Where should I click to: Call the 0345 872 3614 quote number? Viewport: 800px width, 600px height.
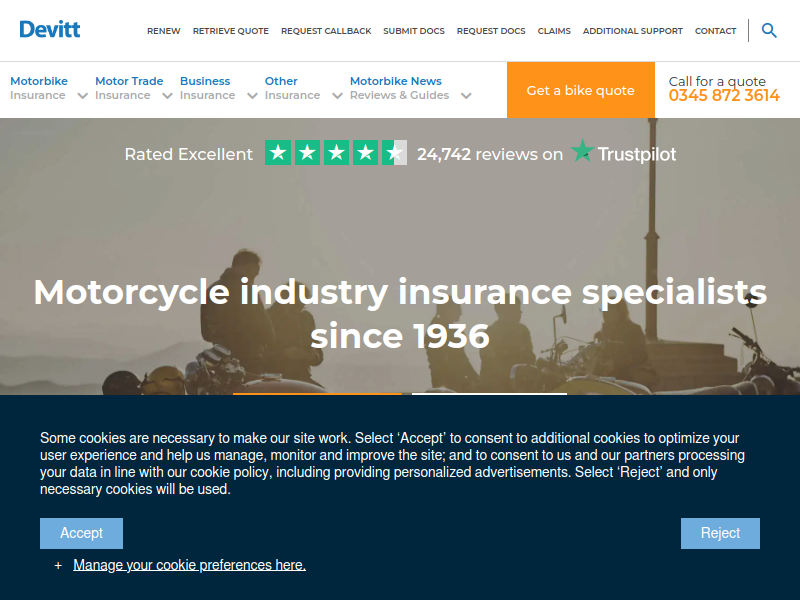click(x=724, y=95)
